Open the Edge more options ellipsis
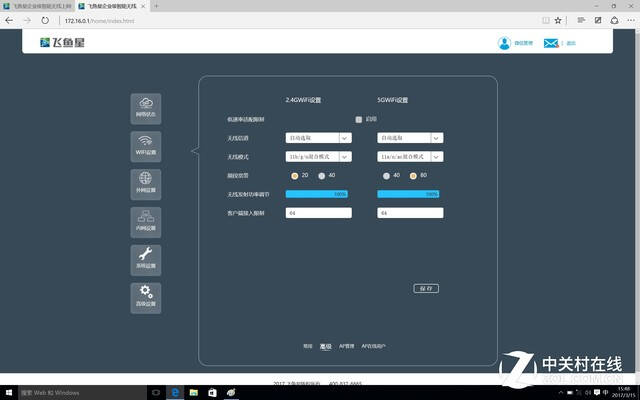The height and width of the screenshot is (400, 640). (631, 20)
